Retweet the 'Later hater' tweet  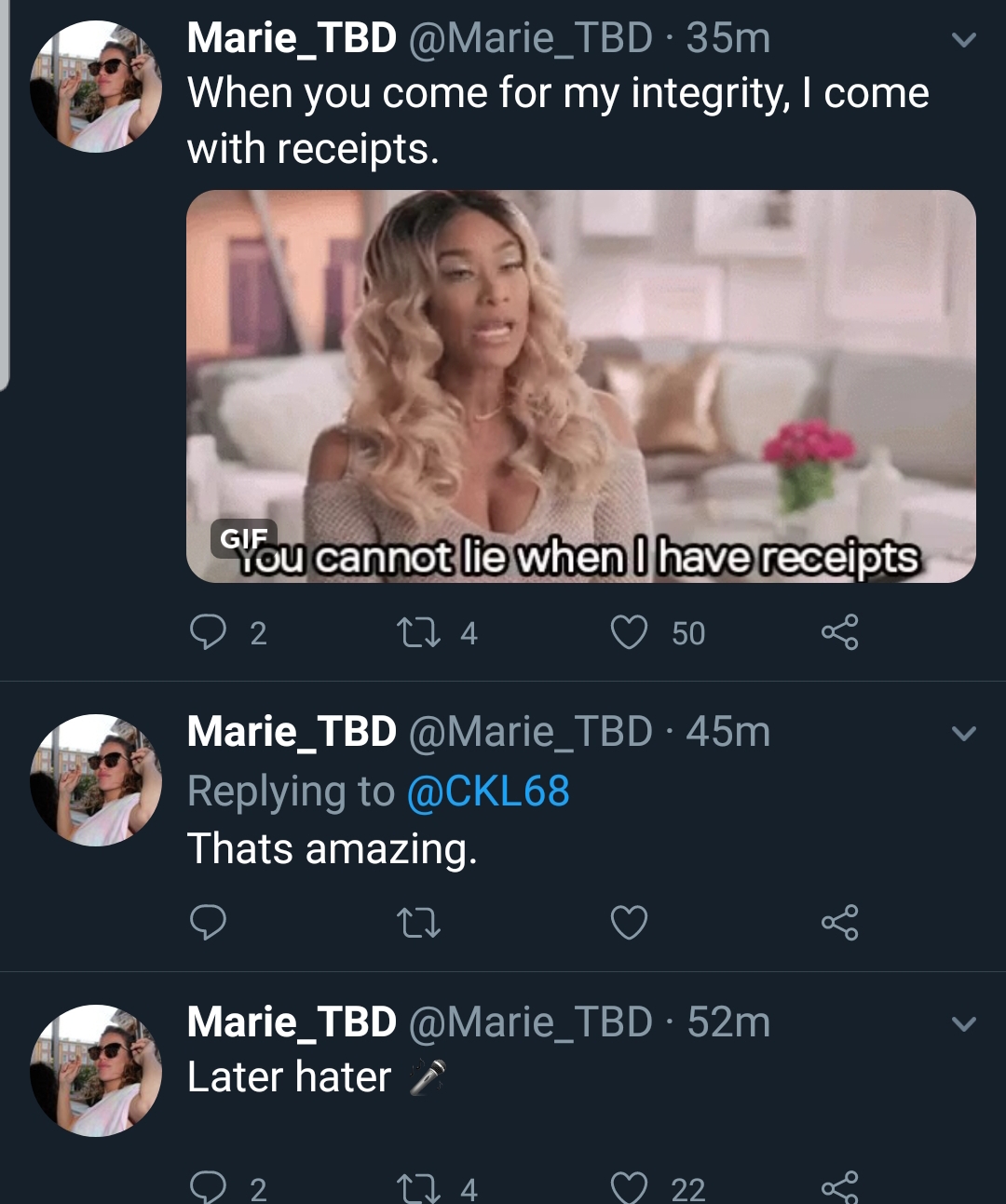pos(418,1188)
